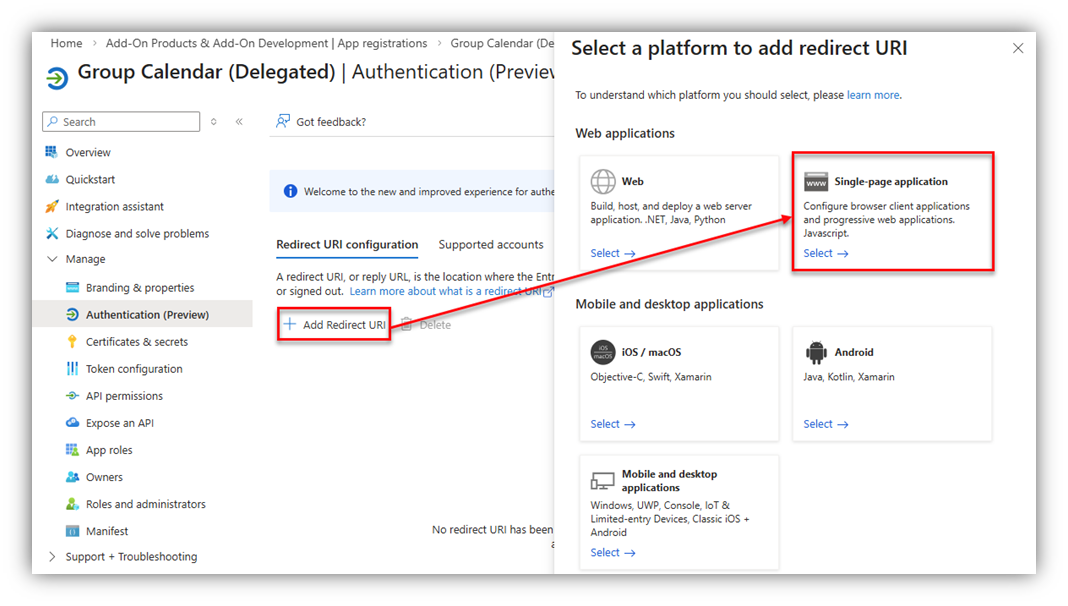The image size is (1068, 606).
Task: Click the Got feedback person icon
Action: click(283, 121)
